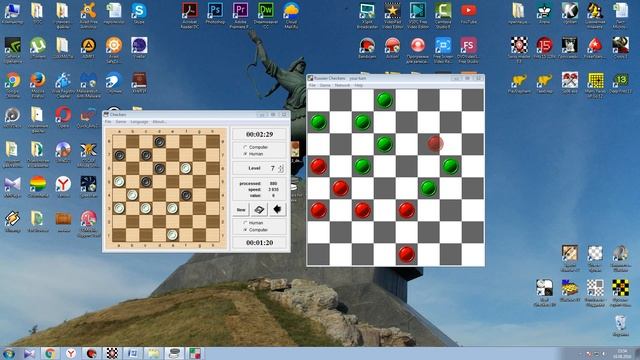Select the red piece on the bottom row

point(406,254)
